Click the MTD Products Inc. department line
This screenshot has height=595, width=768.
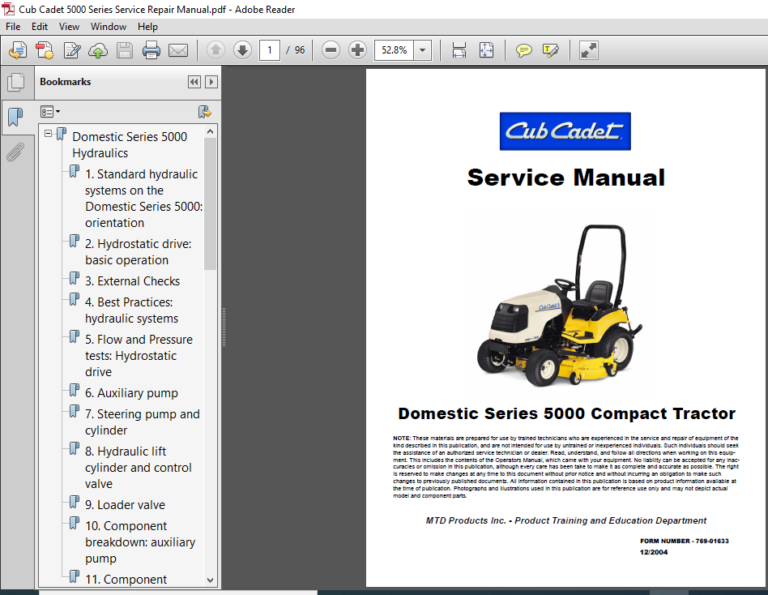pos(566,521)
